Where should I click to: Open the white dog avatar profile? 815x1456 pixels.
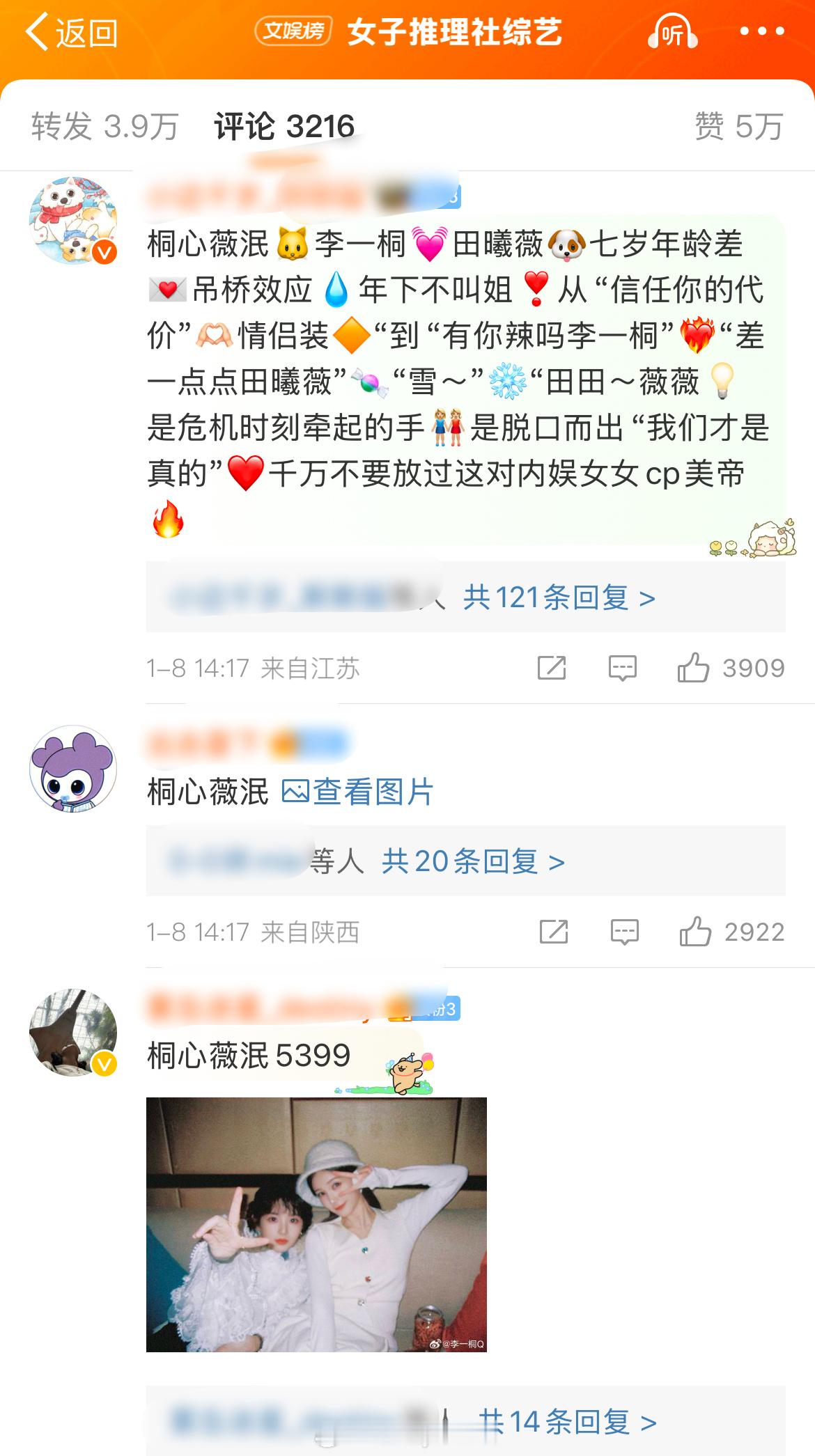tap(73, 221)
